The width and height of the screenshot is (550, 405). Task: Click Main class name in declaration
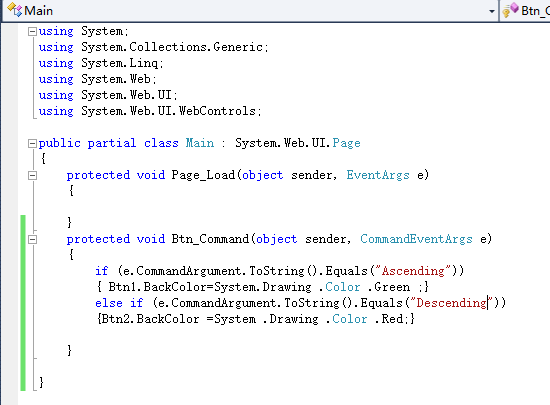(200, 143)
